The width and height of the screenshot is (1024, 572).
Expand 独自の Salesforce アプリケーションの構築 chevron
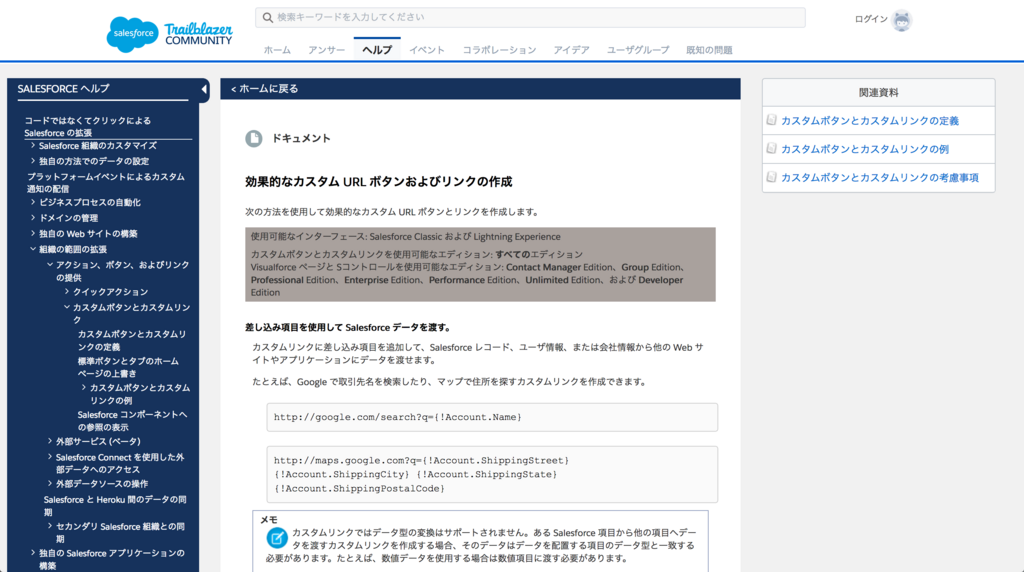[x=33, y=552]
